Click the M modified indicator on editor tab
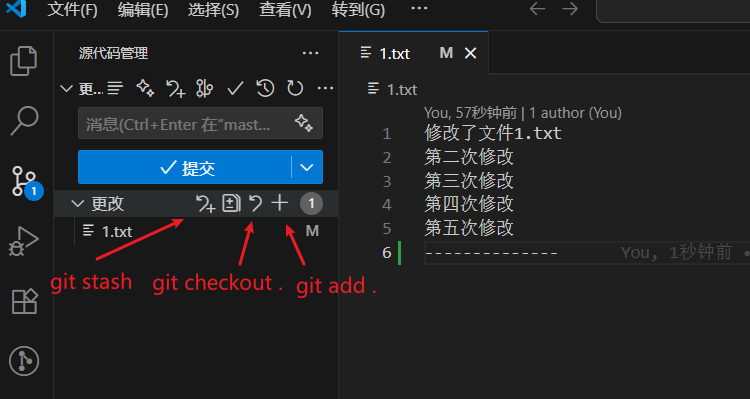Viewport: 750px width, 399px height. tap(446, 53)
